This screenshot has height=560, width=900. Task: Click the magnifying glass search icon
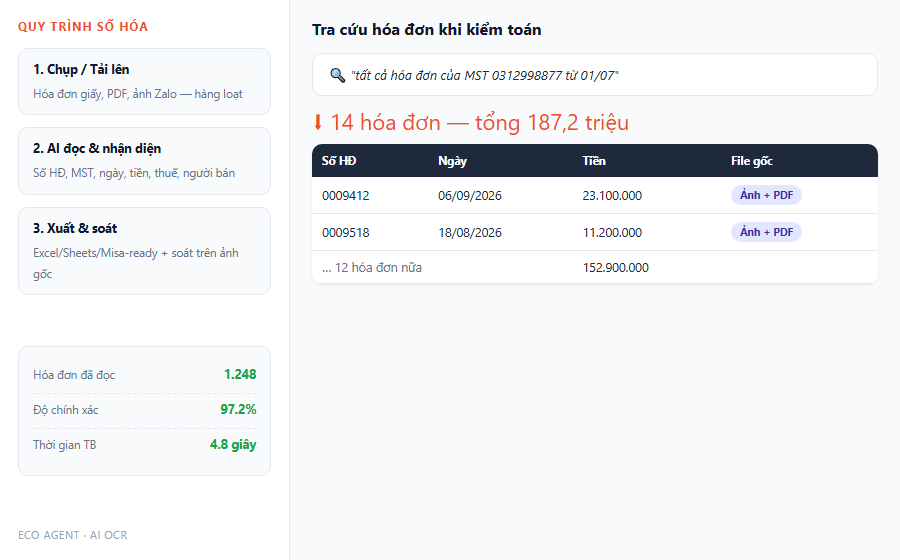click(x=337, y=75)
